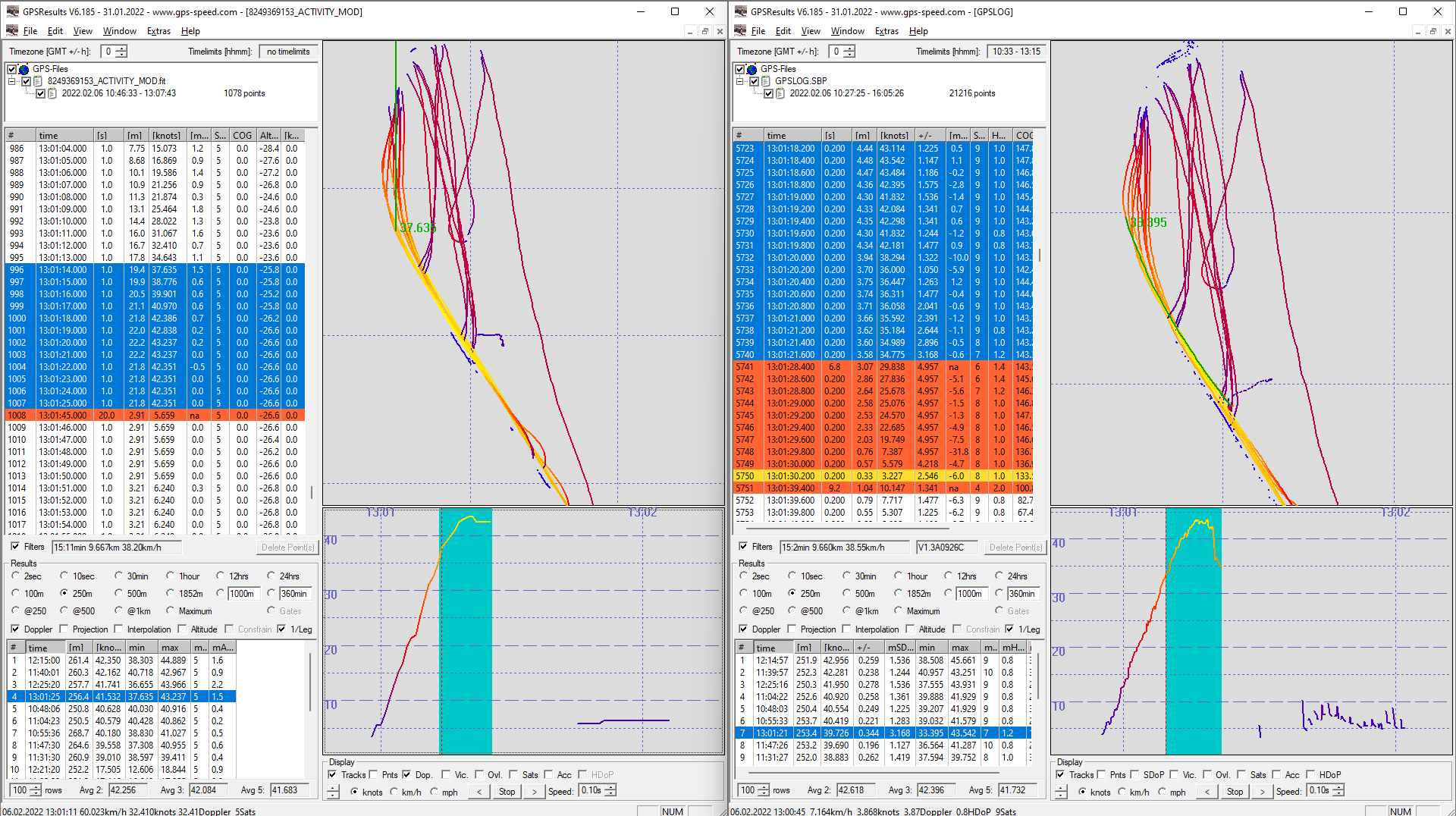Viewport: 1456px width, 816px height.
Task: Click Delete Point(s) in right window
Action: click(x=1015, y=547)
